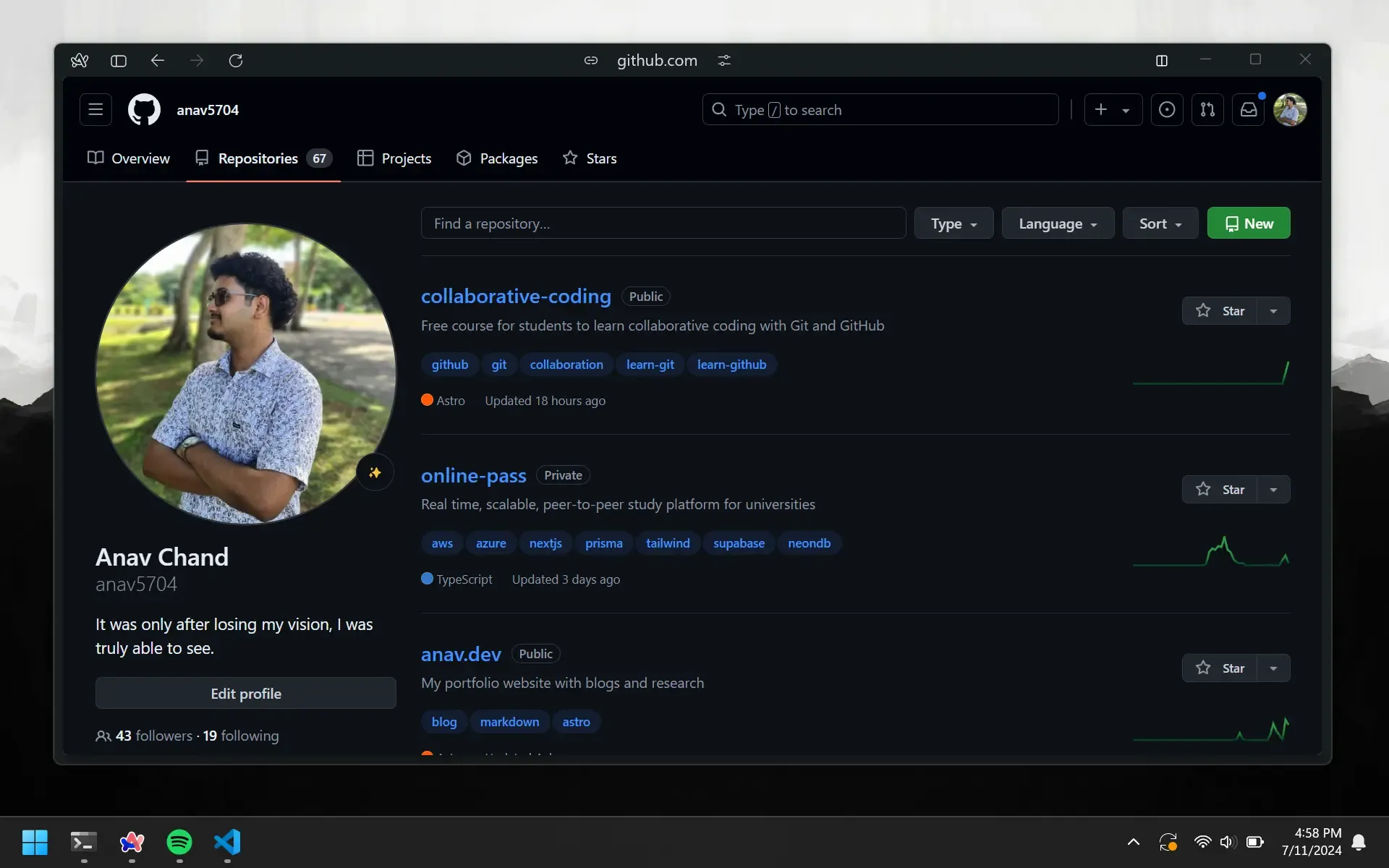Screen dimensions: 1389x868
Task: Select the learn-github topic tag
Action: [731, 365]
